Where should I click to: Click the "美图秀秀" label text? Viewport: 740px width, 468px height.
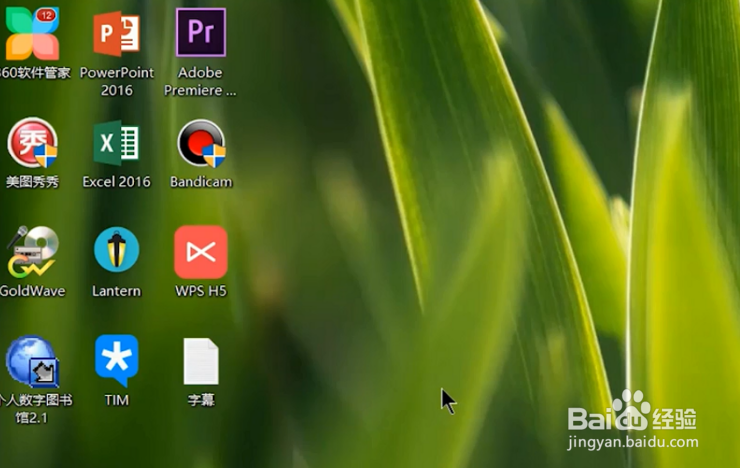pos(32,182)
